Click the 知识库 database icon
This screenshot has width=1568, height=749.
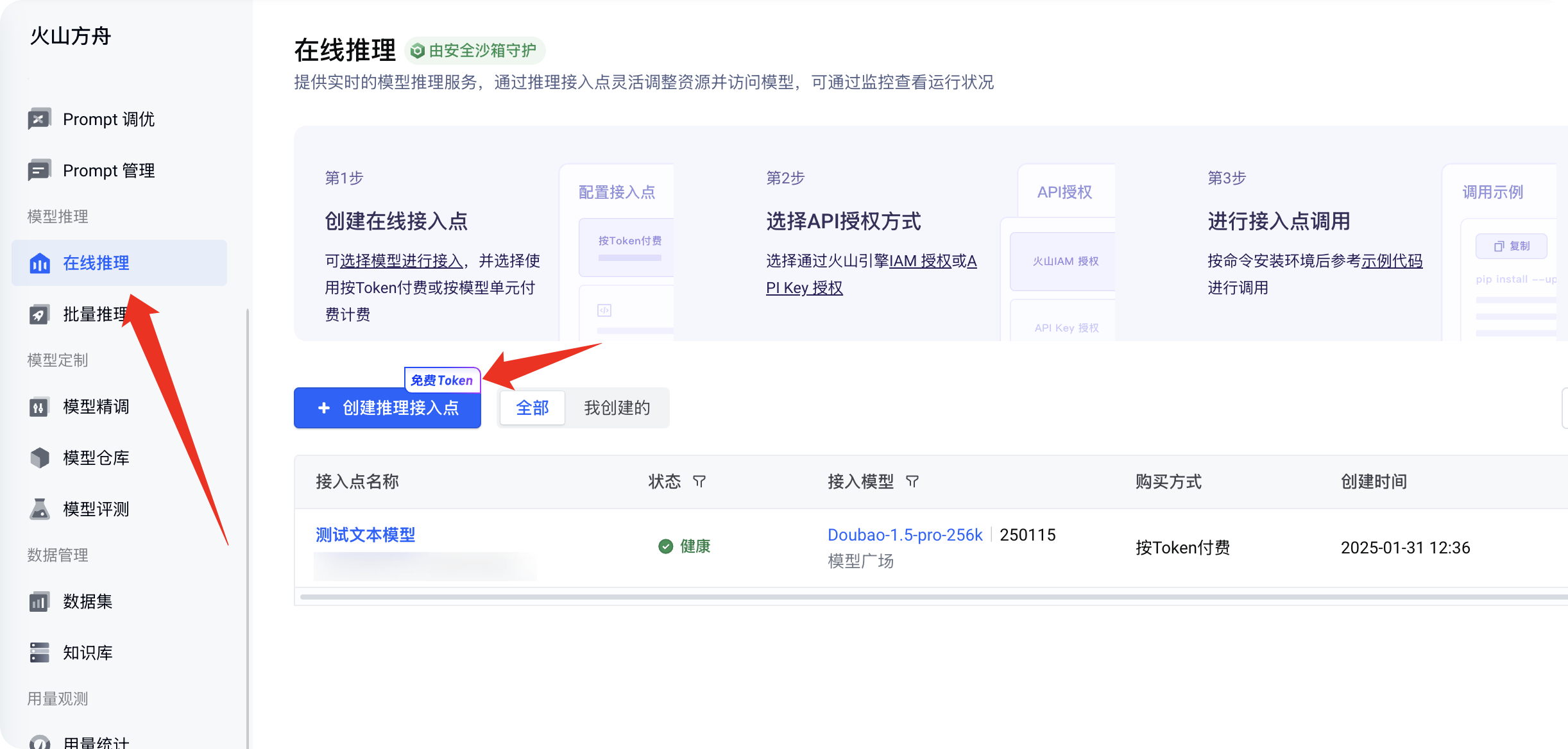point(39,653)
